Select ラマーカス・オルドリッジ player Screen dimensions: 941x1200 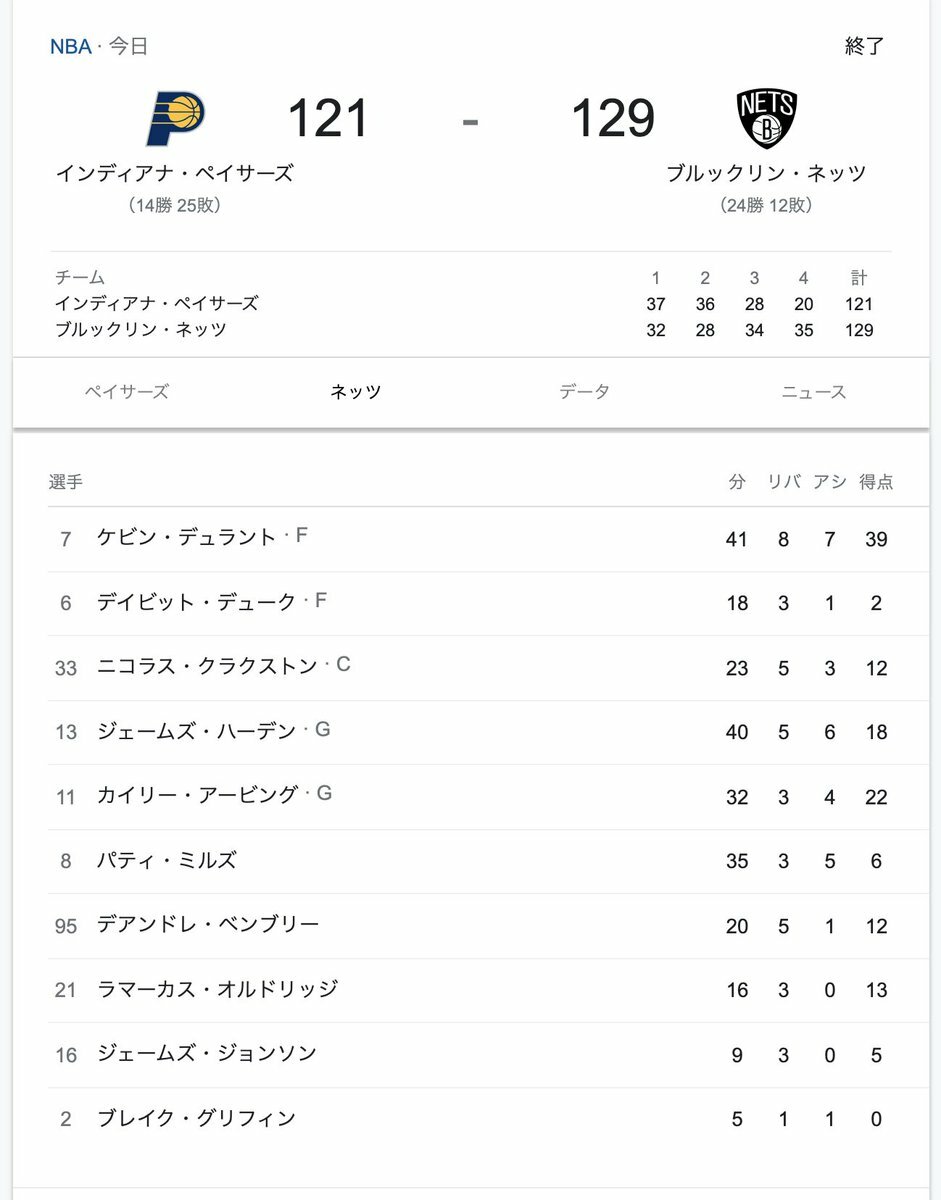tap(217, 989)
